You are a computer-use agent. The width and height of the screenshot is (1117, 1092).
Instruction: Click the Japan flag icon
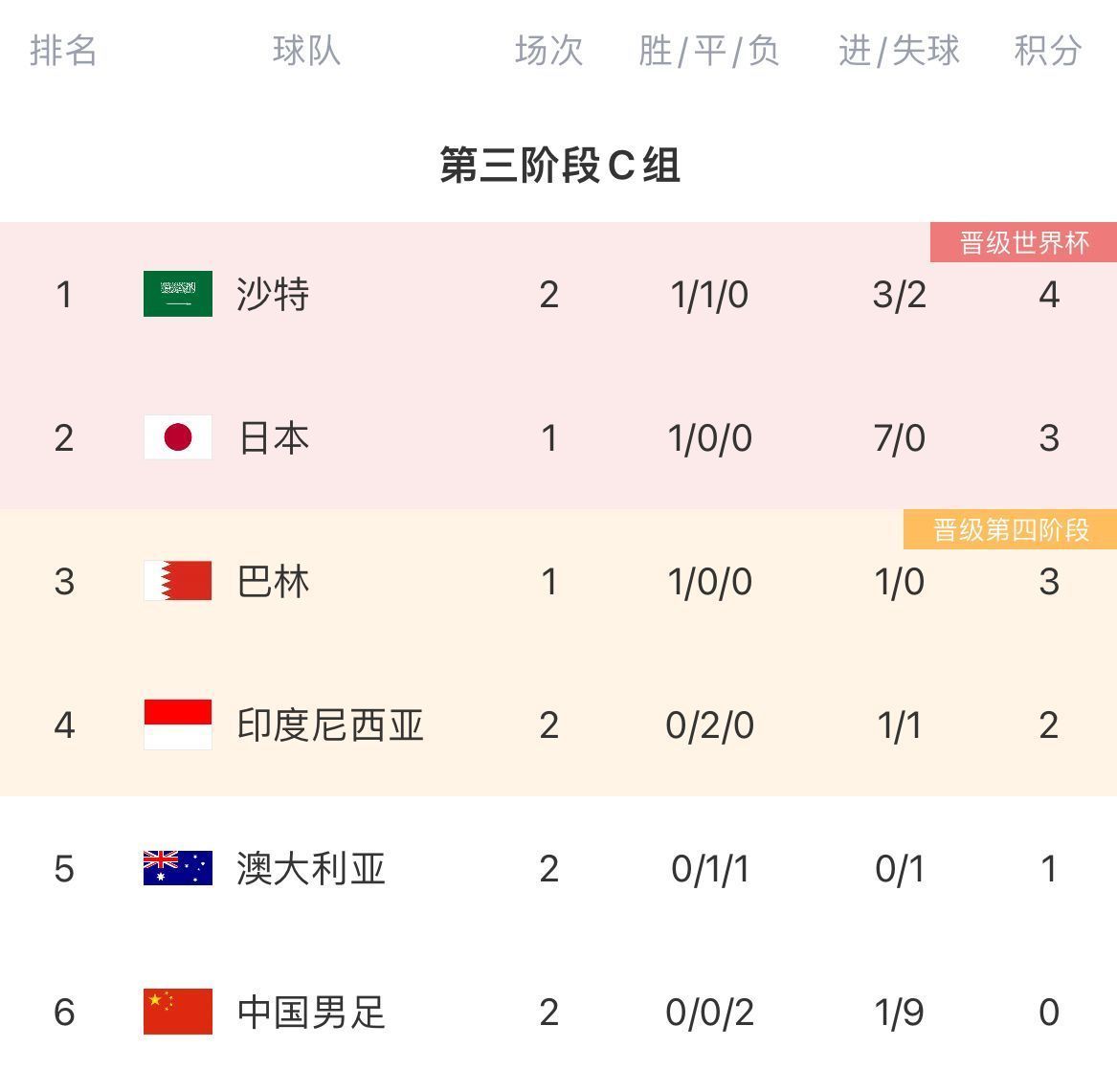pos(178,437)
